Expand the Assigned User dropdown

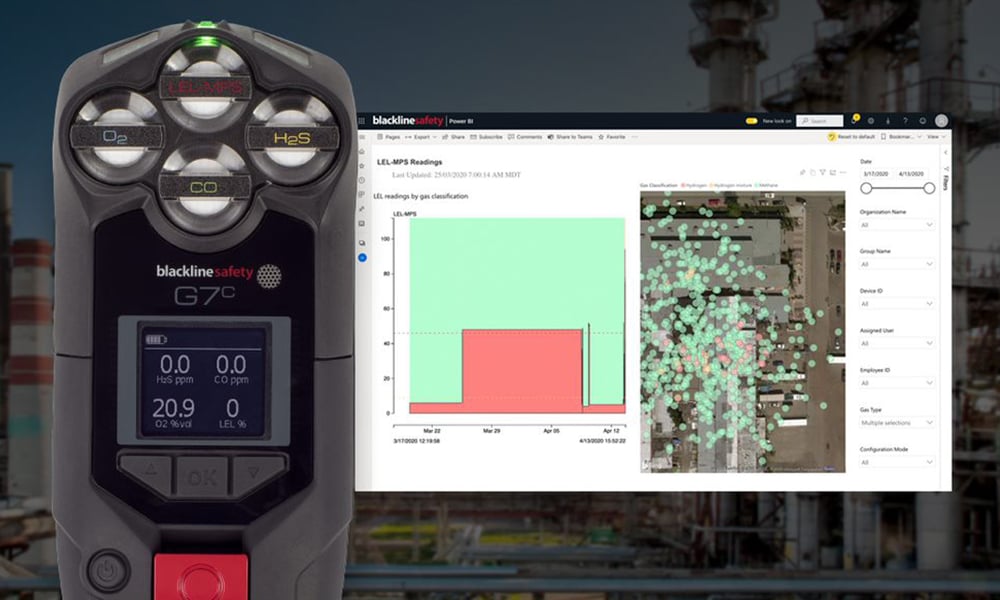click(897, 344)
